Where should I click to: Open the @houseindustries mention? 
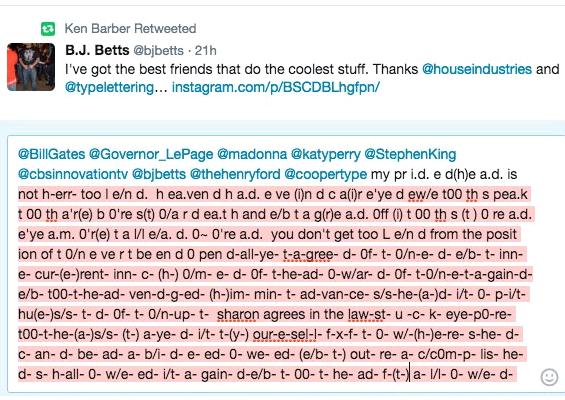tap(477, 69)
